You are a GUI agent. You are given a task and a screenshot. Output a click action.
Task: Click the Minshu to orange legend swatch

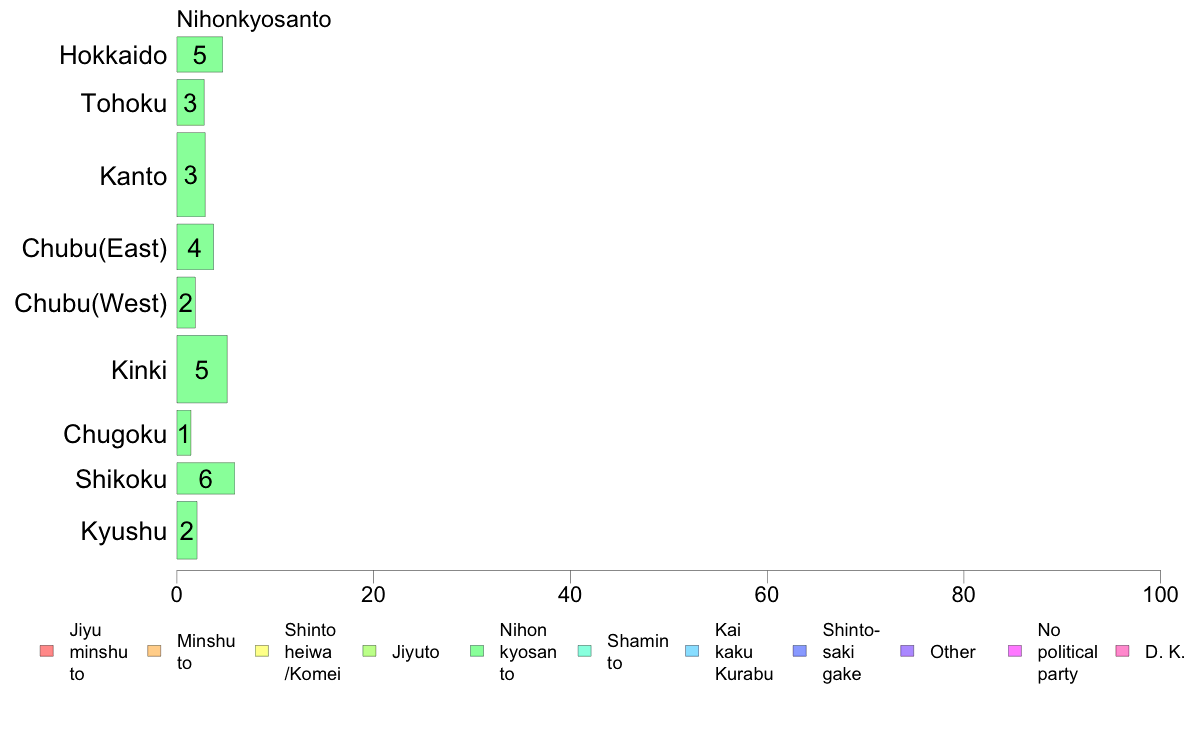[155, 651]
